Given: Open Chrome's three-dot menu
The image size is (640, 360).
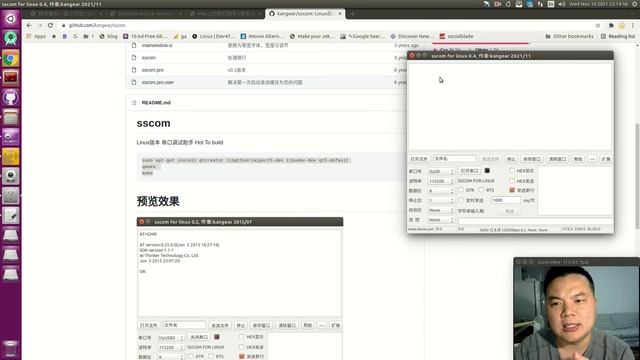Looking at the screenshot, I should click(x=633, y=25).
